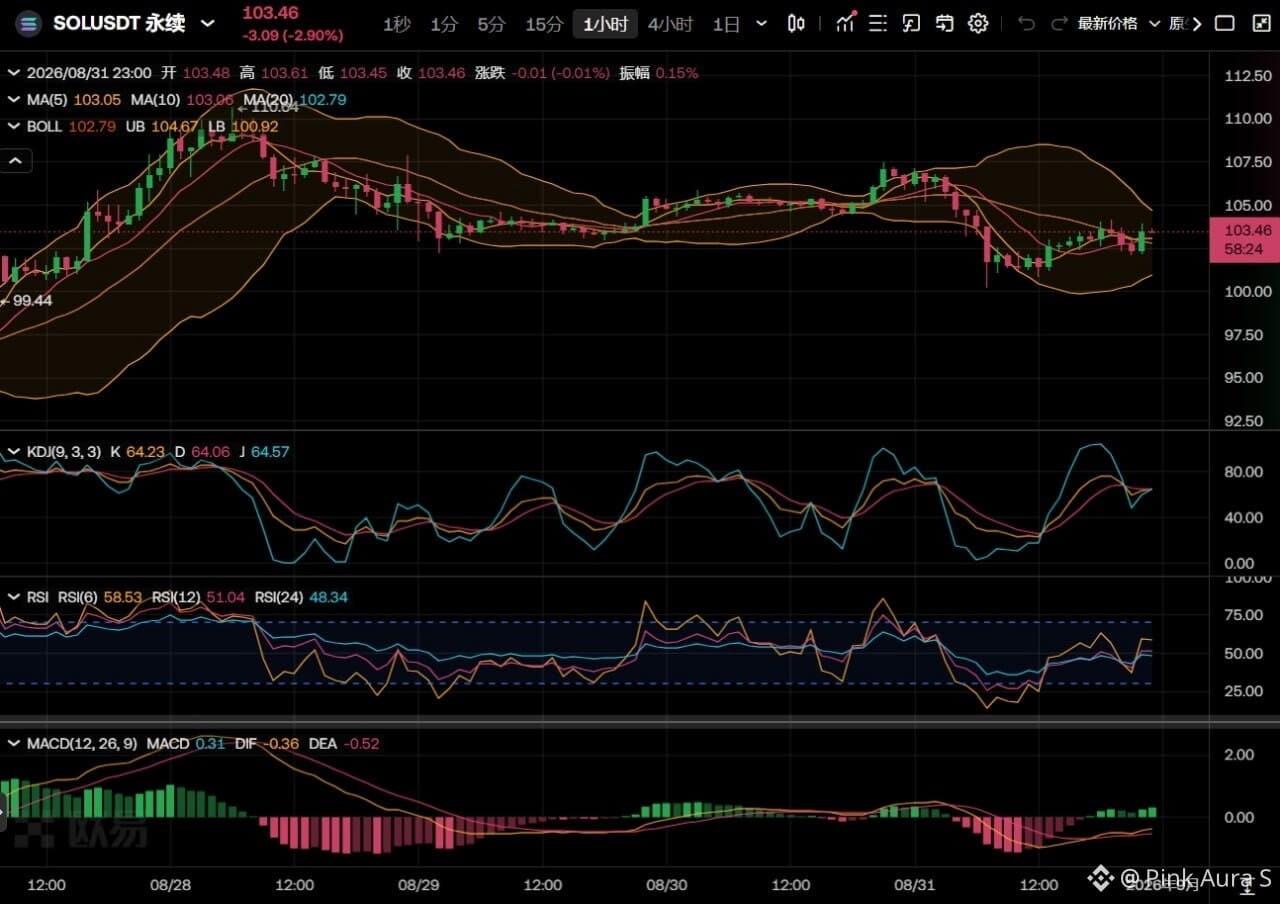Screen dimensions: 1280x904
Task: Click the rectangle layout icon in the top toolbar
Action: (x=1225, y=24)
